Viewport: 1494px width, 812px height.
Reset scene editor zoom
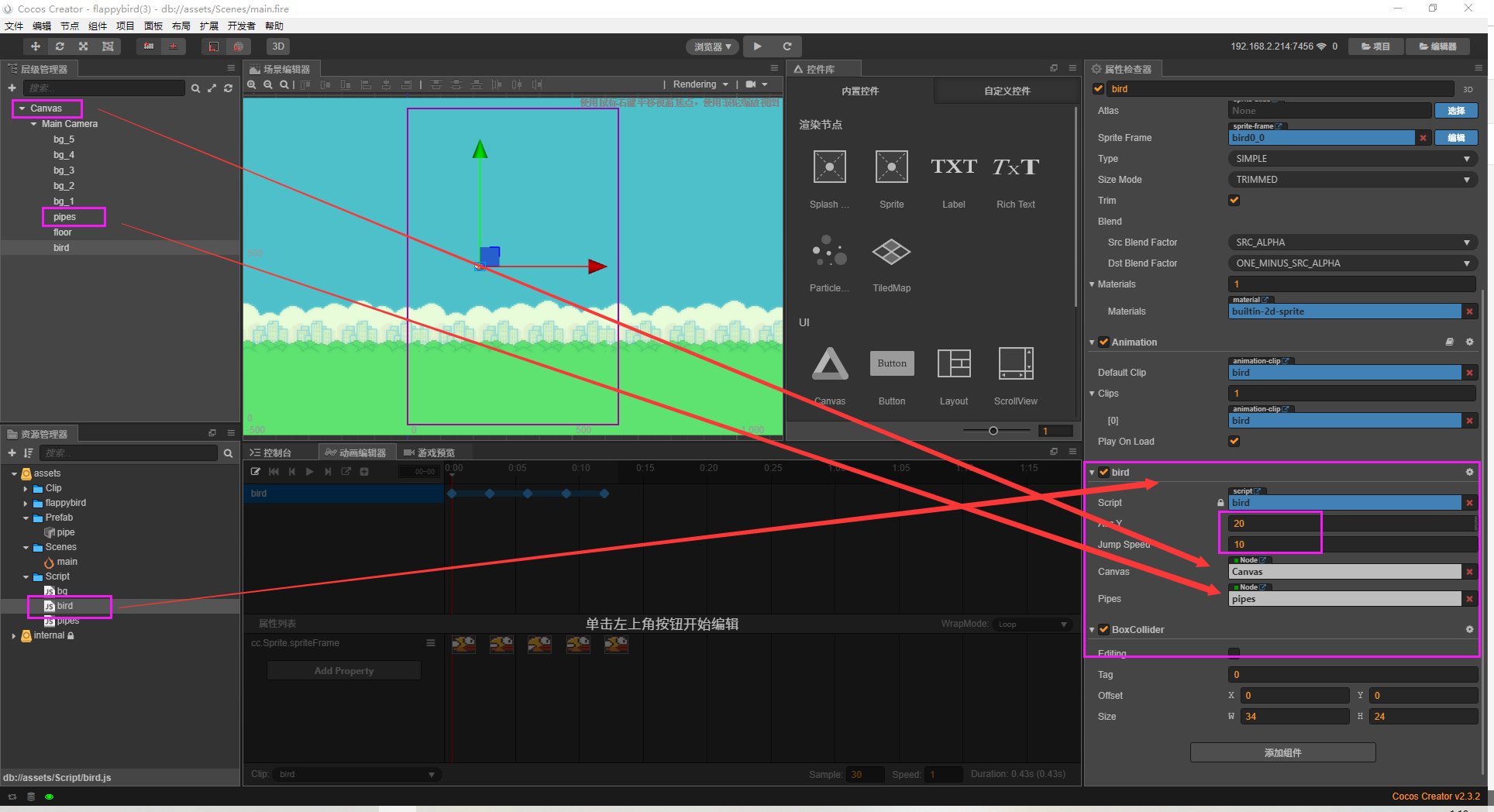(x=284, y=84)
